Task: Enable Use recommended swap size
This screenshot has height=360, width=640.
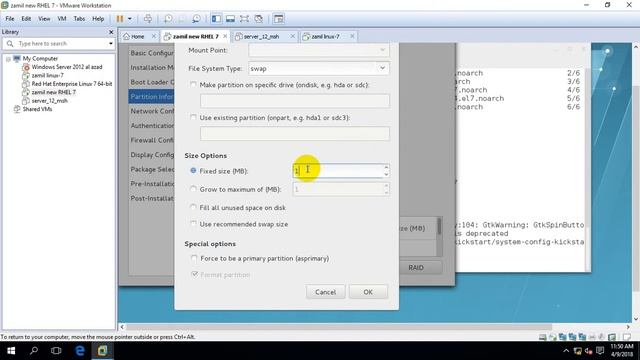Action: pyautogui.click(x=193, y=224)
